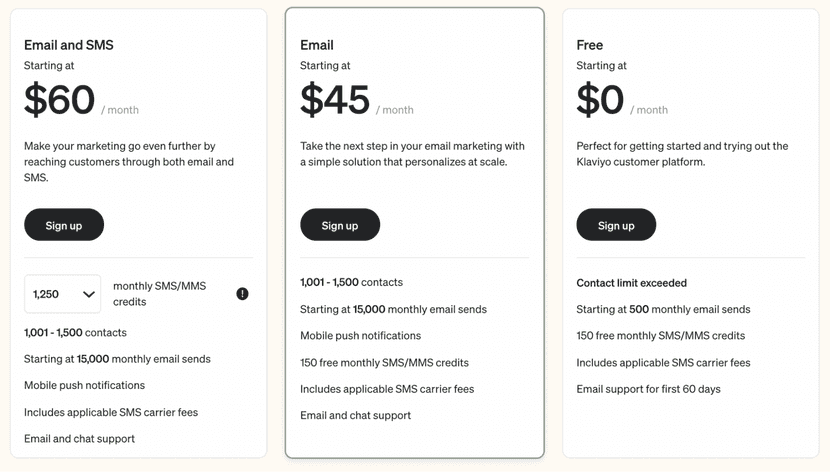Click Sign up under Email and SMS plan
The width and height of the screenshot is (830, 472).
pos(64,225)
